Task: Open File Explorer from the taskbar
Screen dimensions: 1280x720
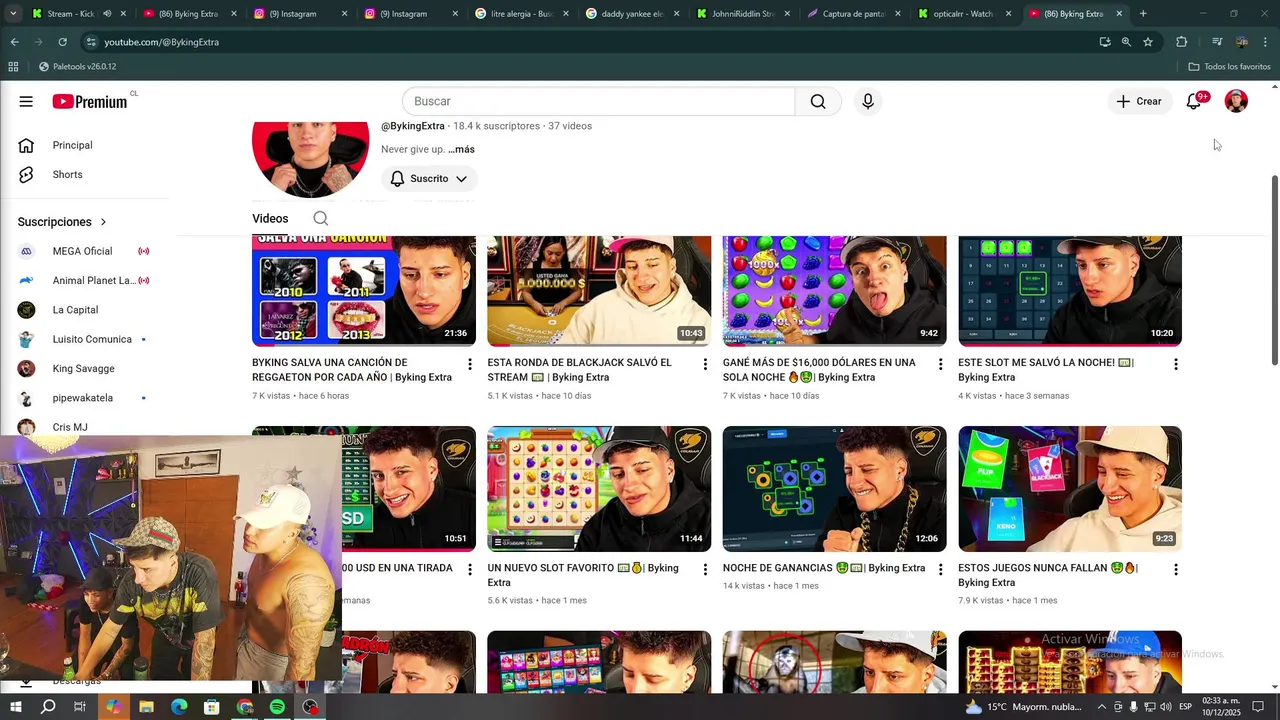Action: click(x=146, y=707)
